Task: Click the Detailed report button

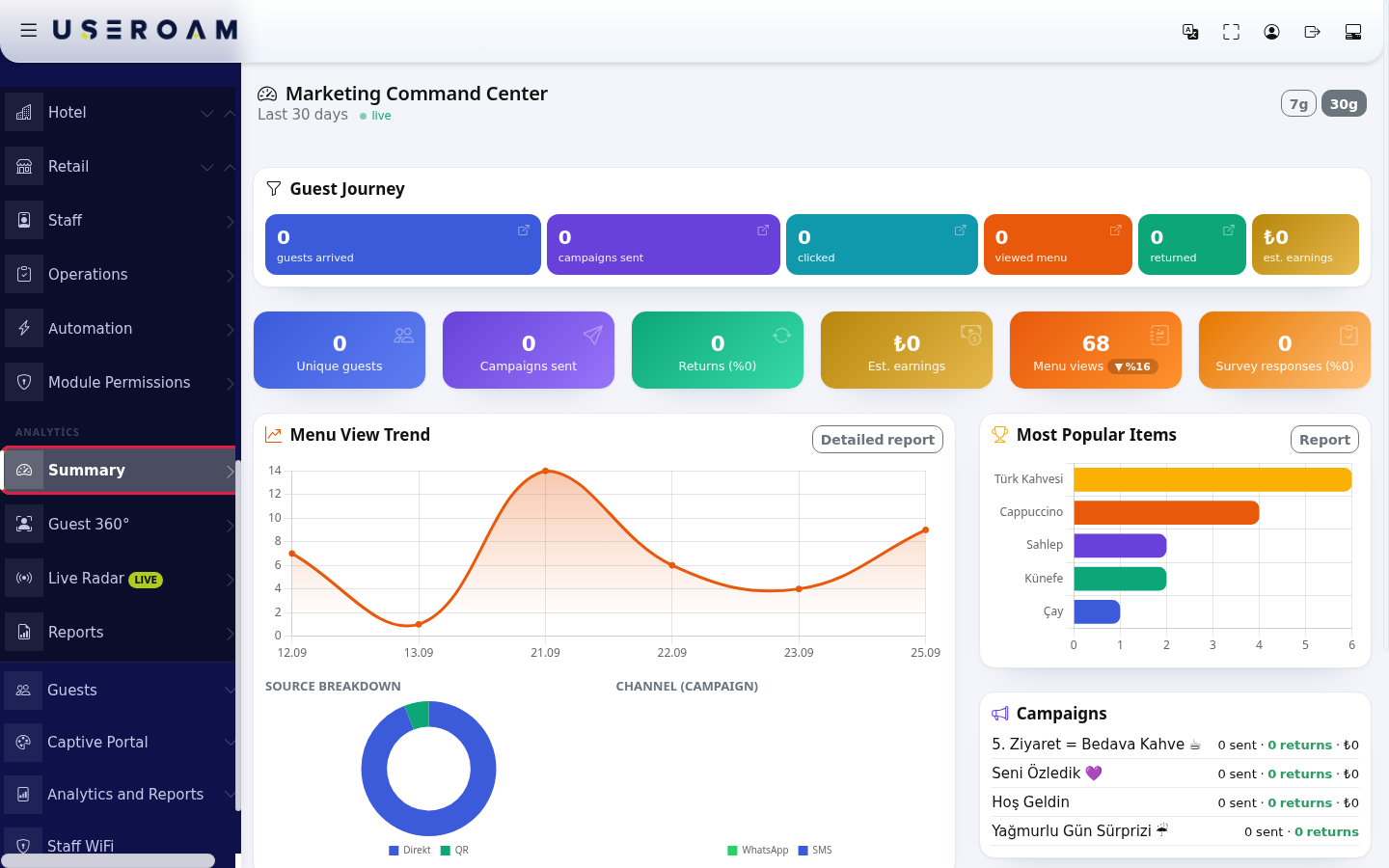Action: tap(878, 440)
